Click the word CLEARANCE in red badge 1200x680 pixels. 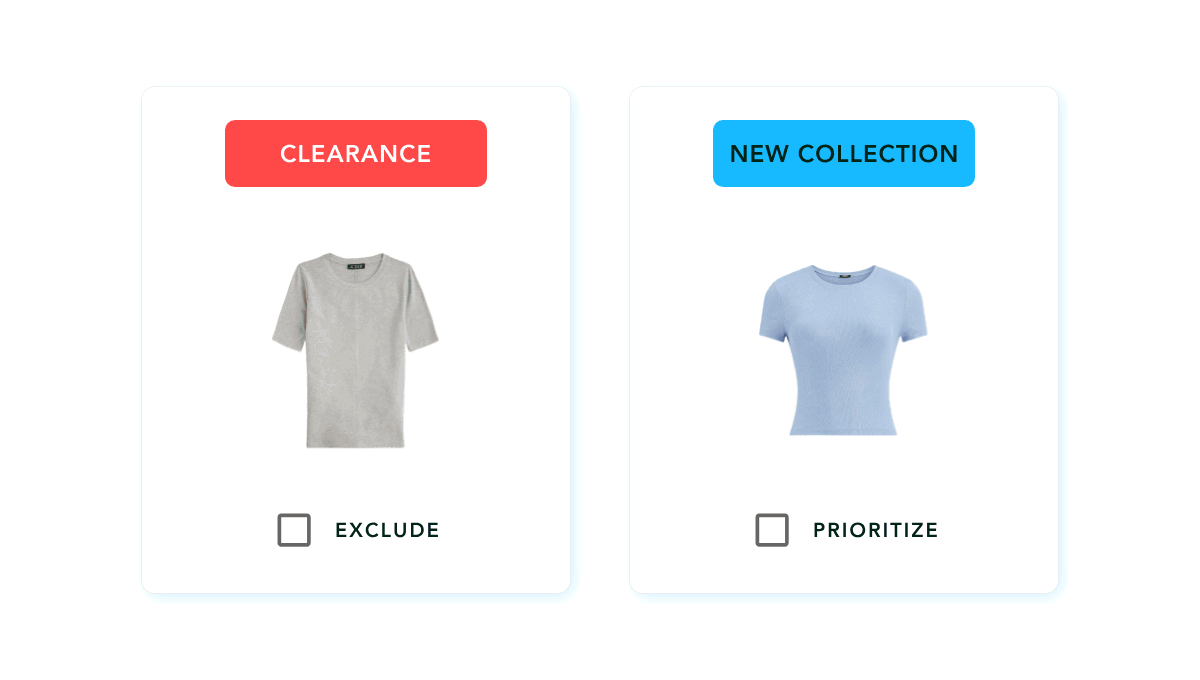coord(356,154)
